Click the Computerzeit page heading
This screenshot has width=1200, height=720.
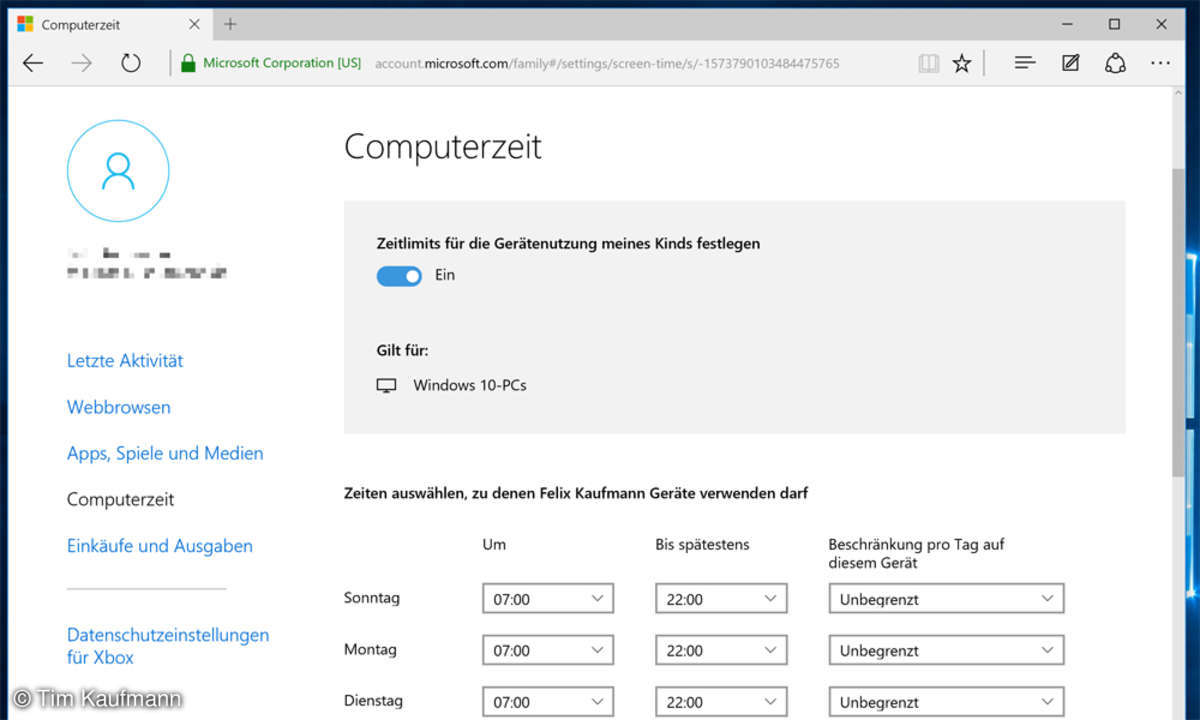click(443, 147)
